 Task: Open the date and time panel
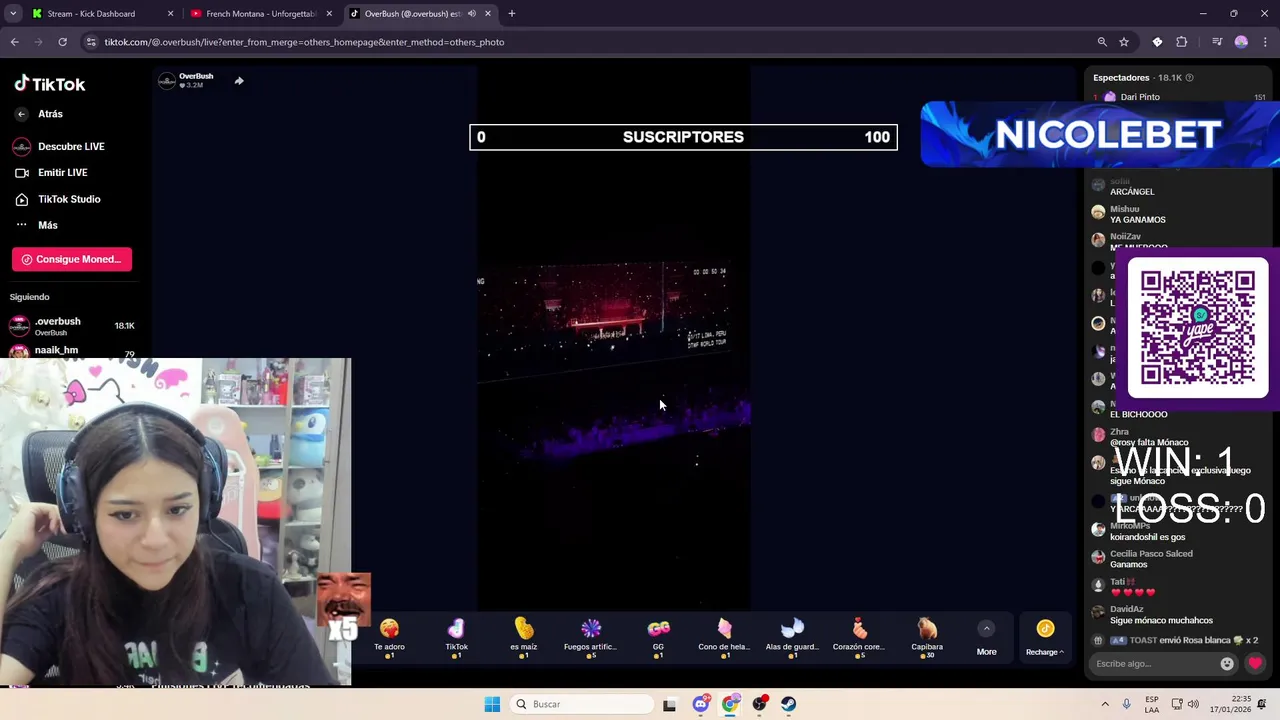click(x=1231, y=704)
